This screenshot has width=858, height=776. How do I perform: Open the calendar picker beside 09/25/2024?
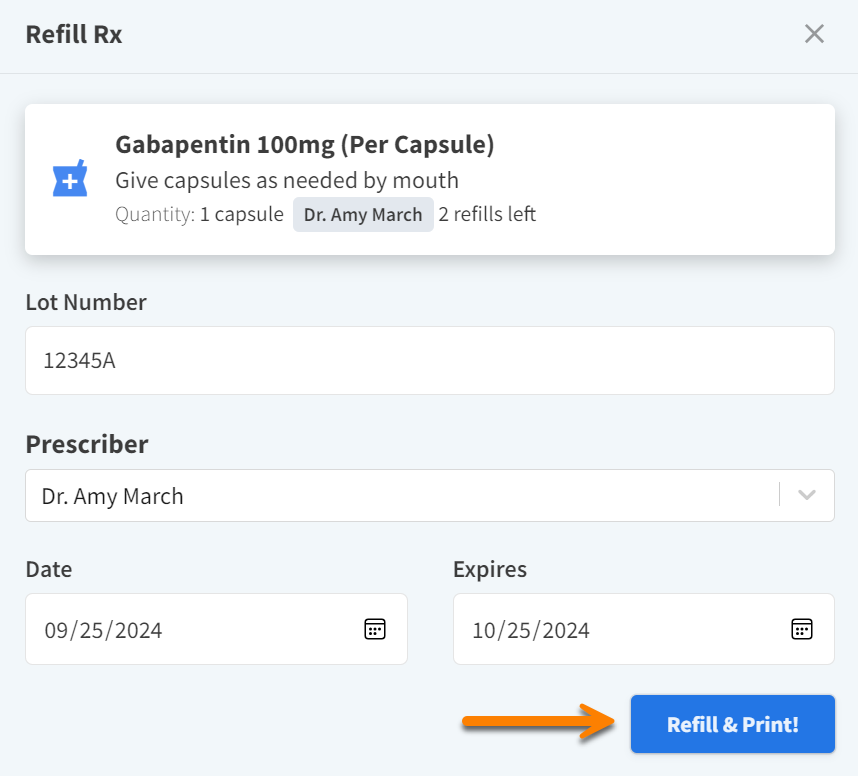(x=374, y=629)
